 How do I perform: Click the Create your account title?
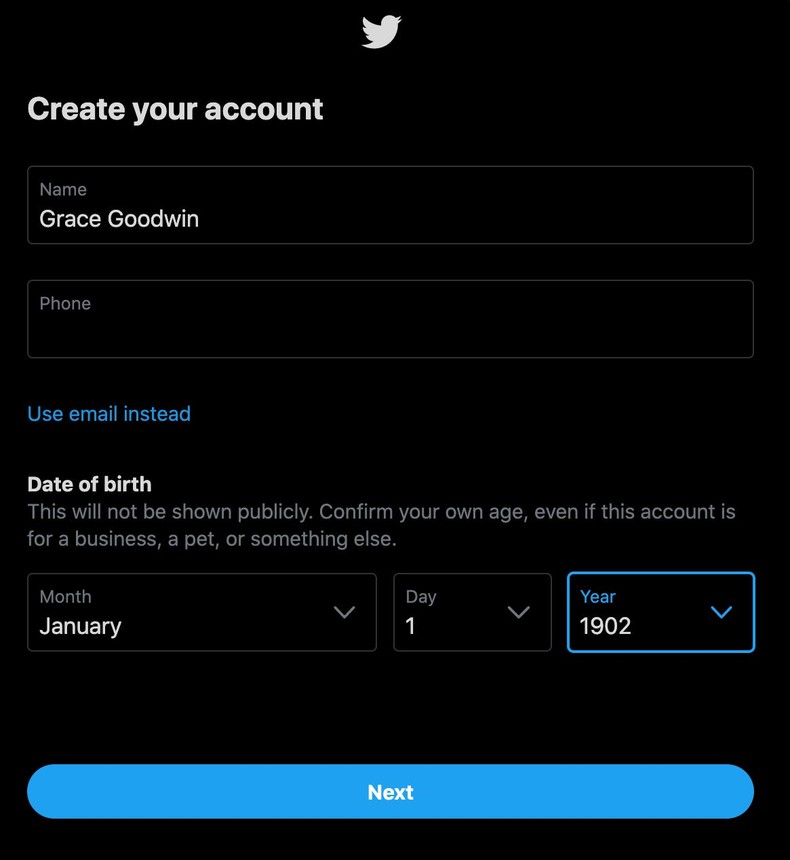point(175,109)
